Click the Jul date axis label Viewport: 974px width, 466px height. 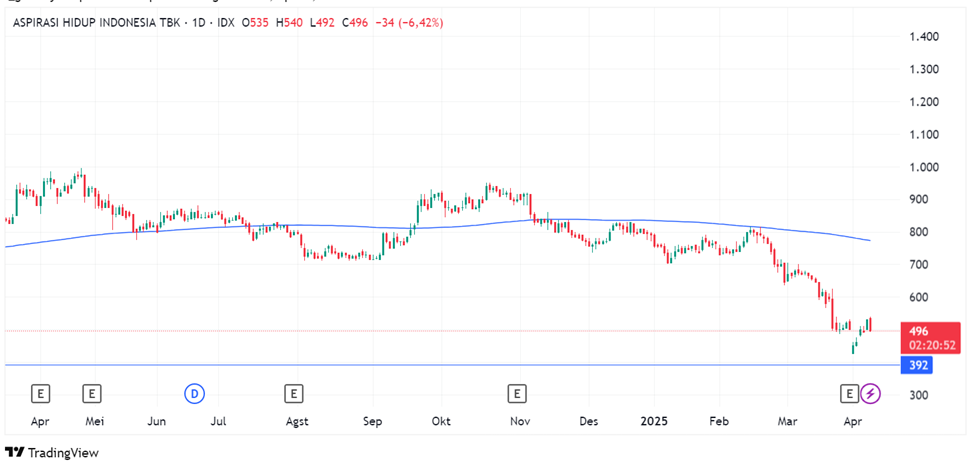click(218, 421)
